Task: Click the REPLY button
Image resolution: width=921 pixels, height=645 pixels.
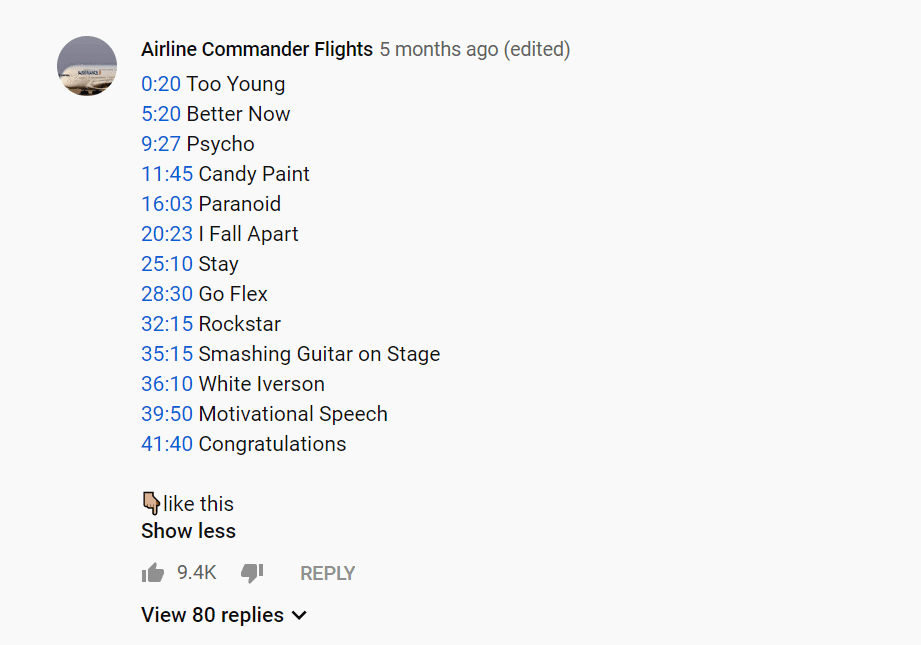Action: tap(327, 573)
